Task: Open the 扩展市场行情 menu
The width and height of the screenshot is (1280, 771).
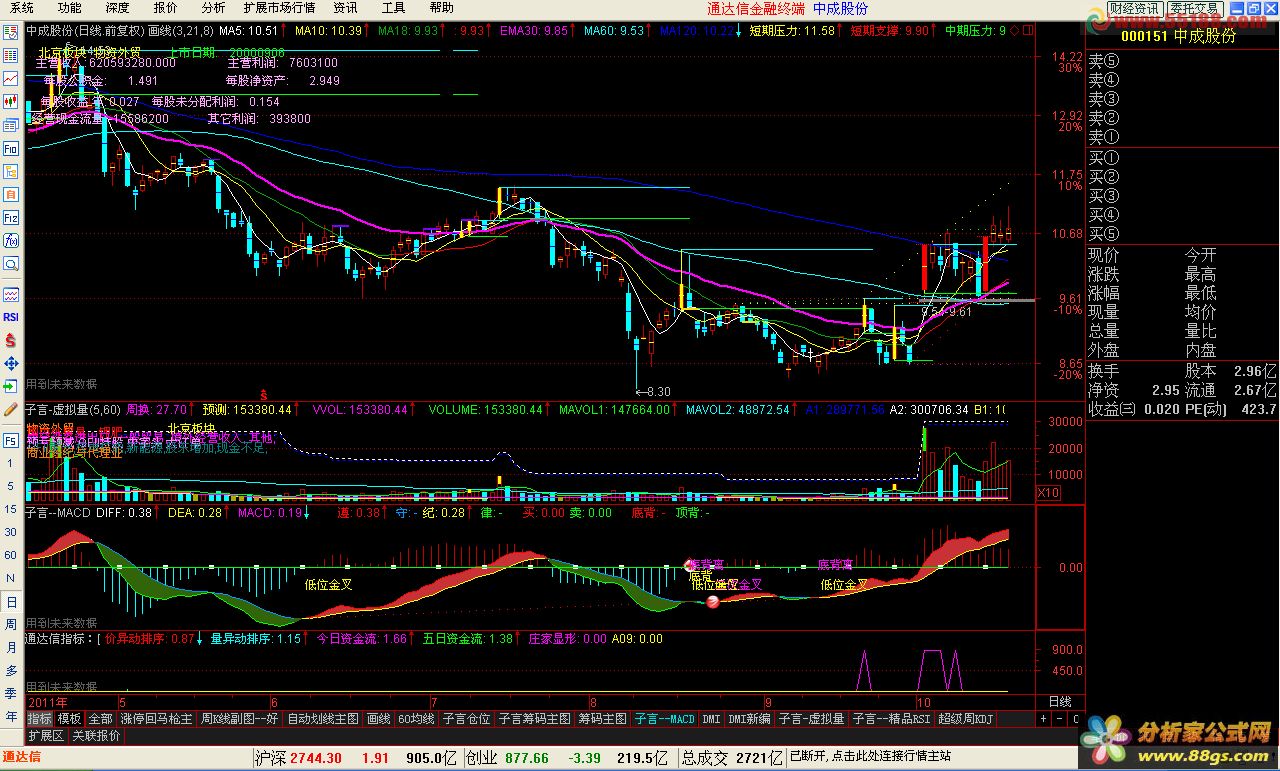Action: (x=279, y=8)
